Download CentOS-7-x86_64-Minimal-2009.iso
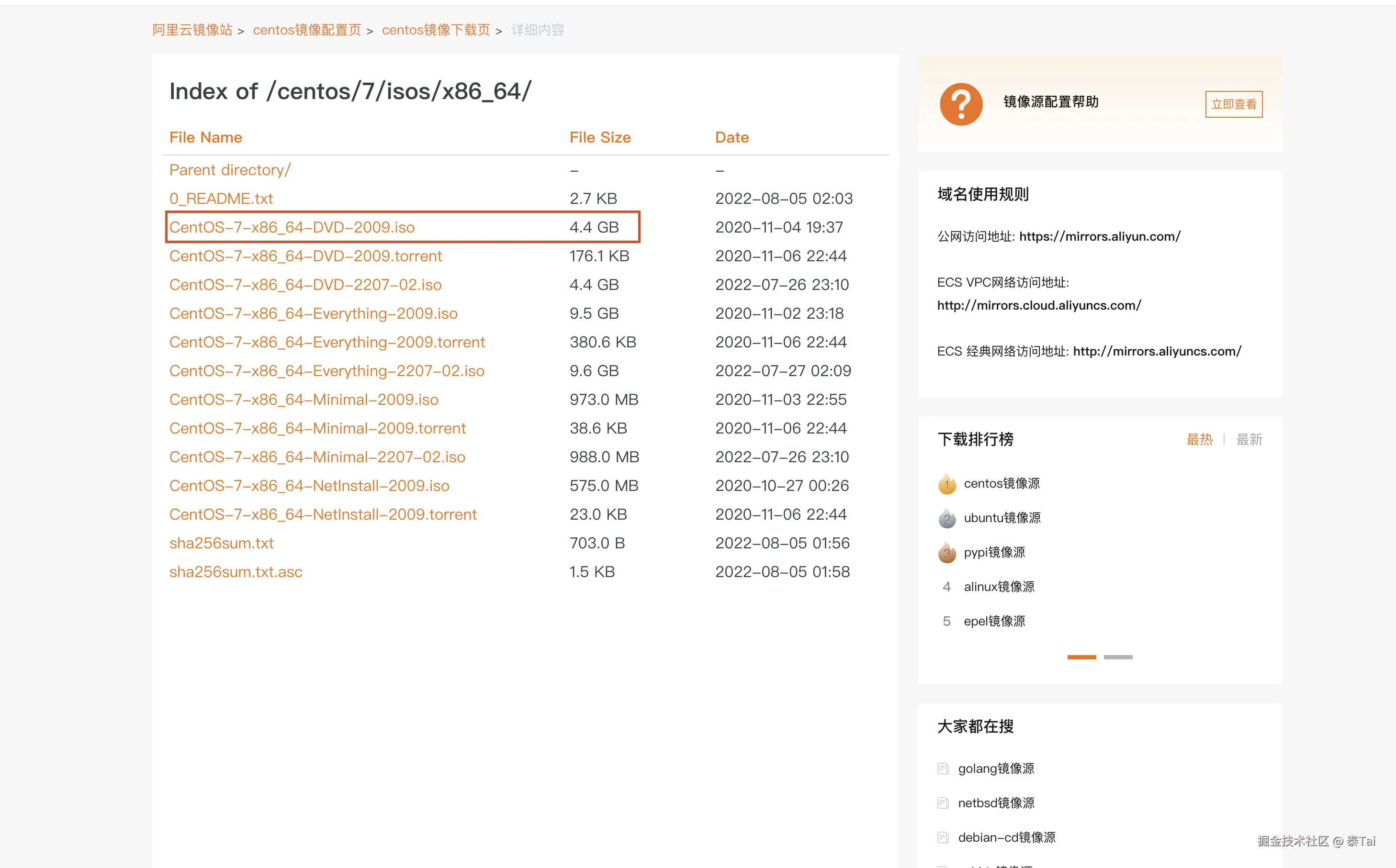 (303, 400)
